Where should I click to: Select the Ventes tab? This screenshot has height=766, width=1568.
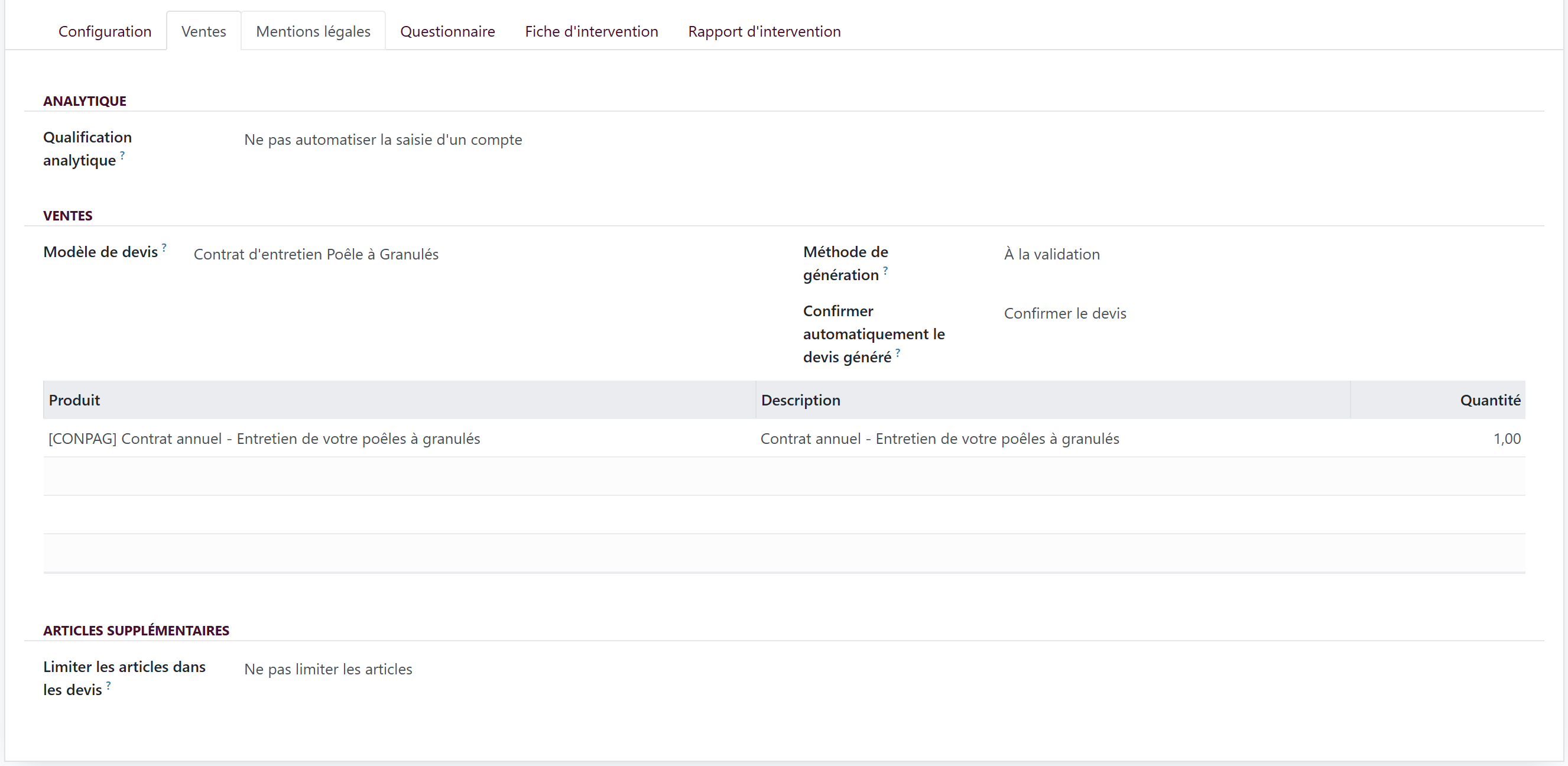(x=204, y=31)
